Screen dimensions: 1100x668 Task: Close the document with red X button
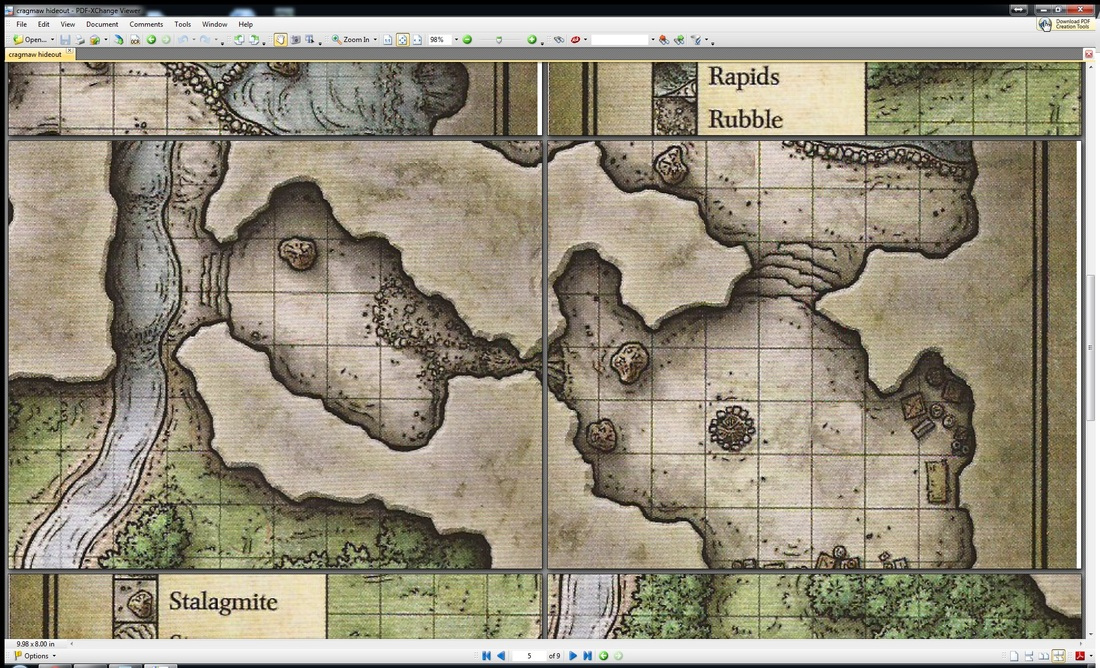[x=1089, y=54]
